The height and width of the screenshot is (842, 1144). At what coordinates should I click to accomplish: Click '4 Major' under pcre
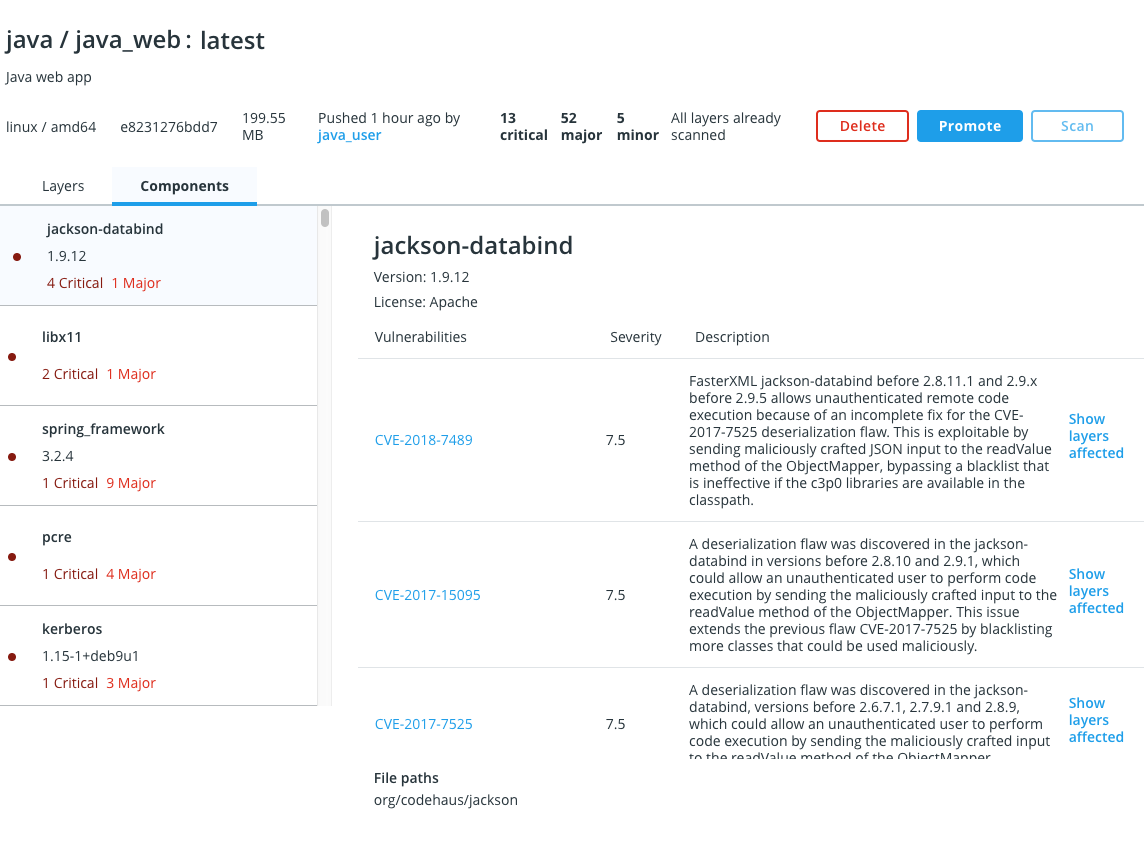point(131,574)
